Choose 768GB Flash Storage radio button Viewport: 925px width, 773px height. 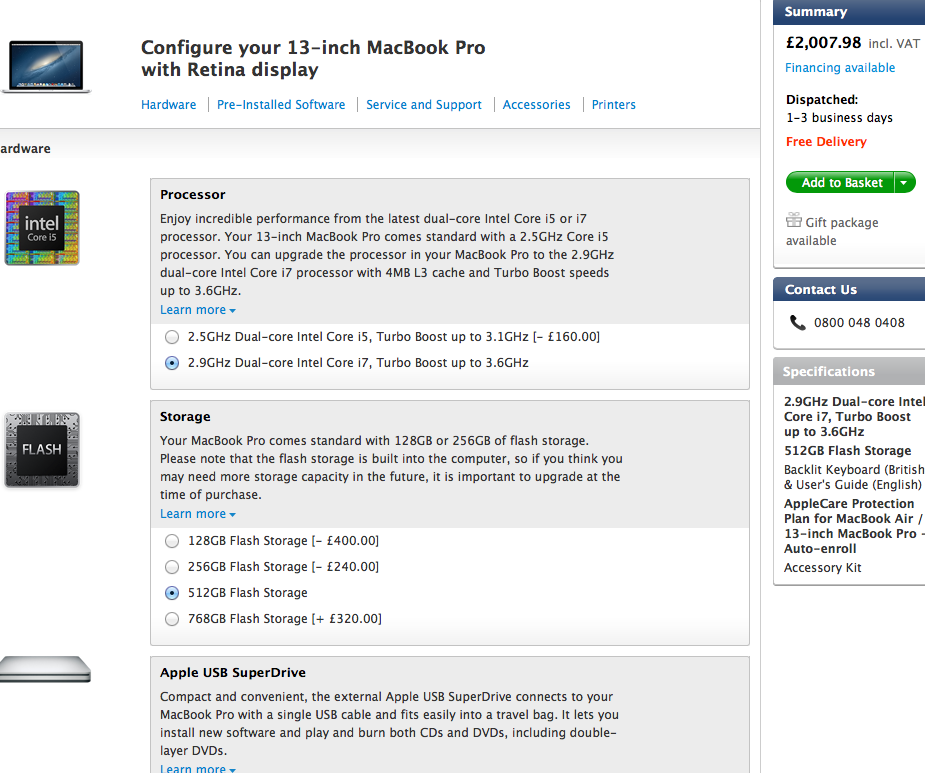[x=172, y=619]
